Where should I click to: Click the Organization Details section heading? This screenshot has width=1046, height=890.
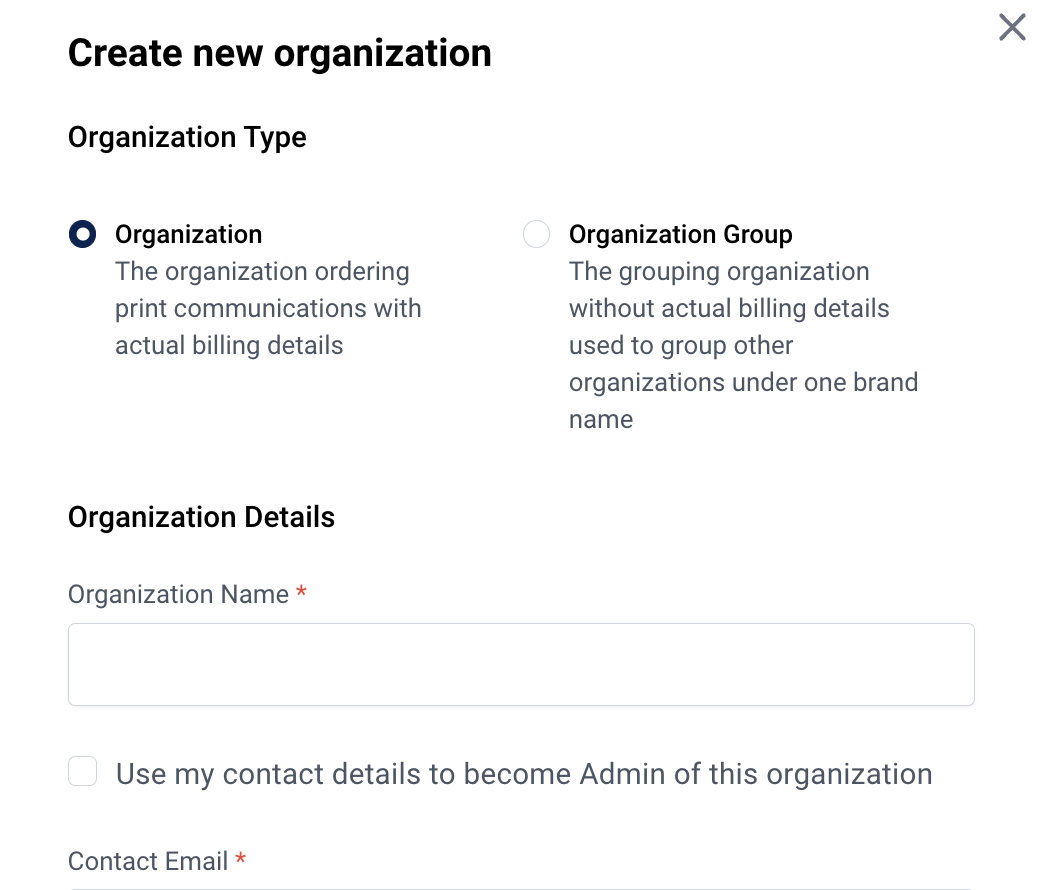point(201,518)
